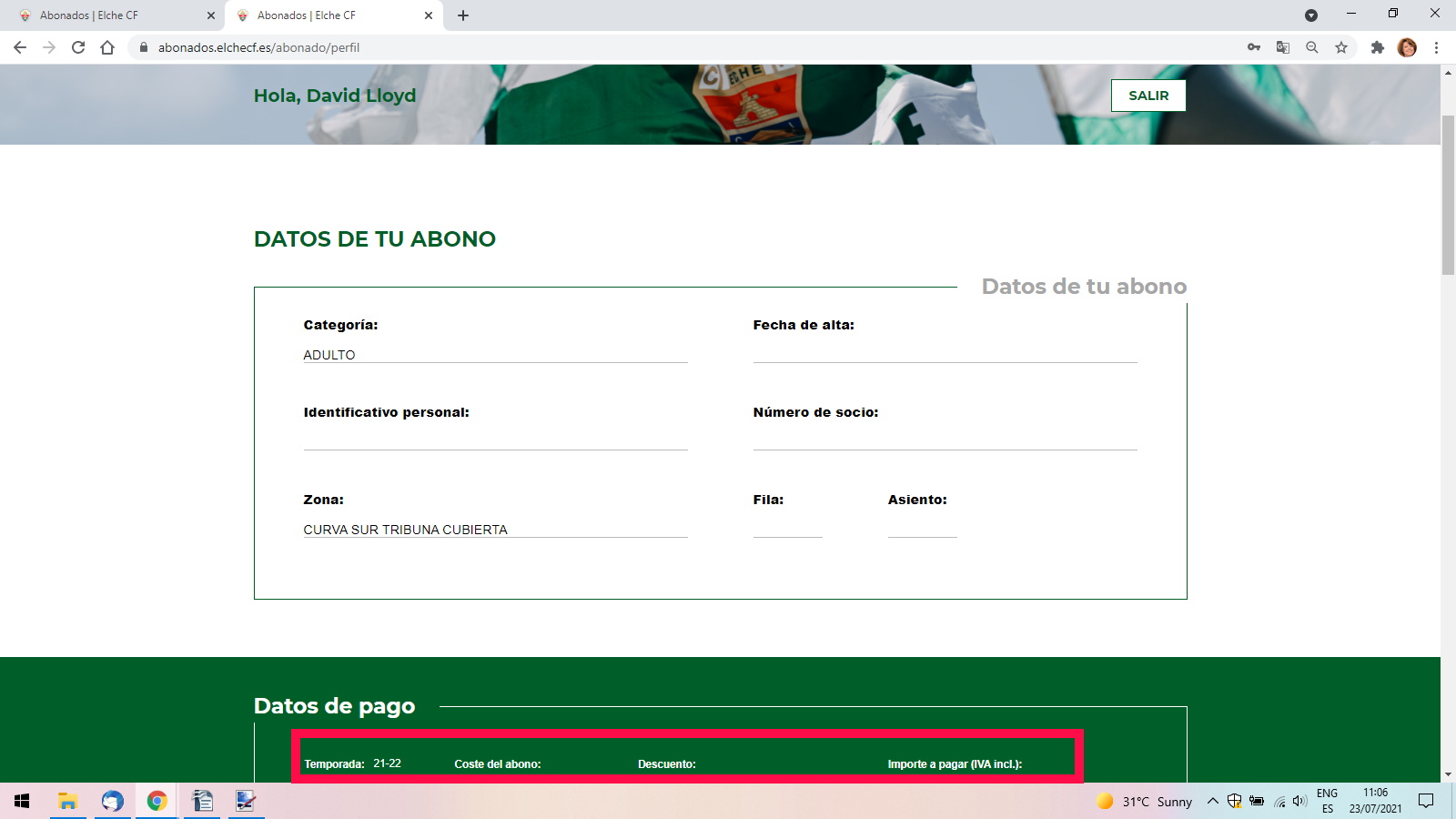Expand hidden system tray icons
Image resolution: width=1456 pixels, height=819 pixels.
click(x=1213, y=802)
